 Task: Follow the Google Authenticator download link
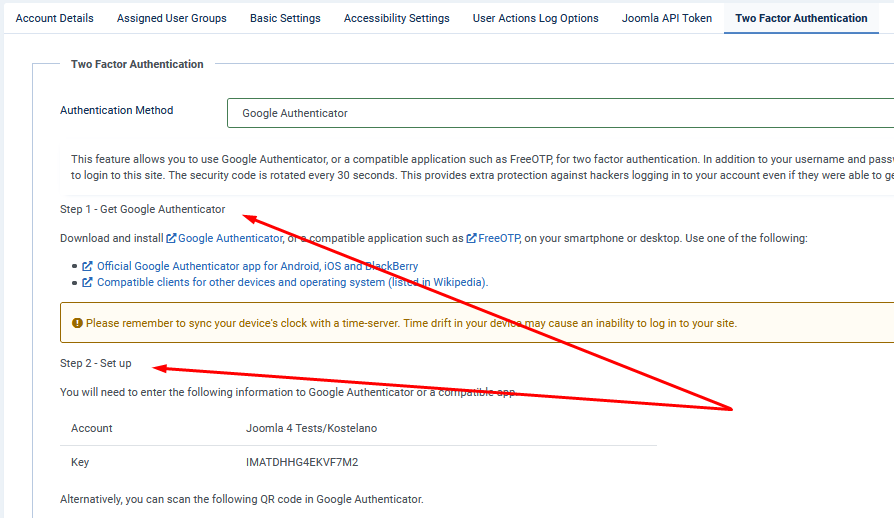pos(230,238)
